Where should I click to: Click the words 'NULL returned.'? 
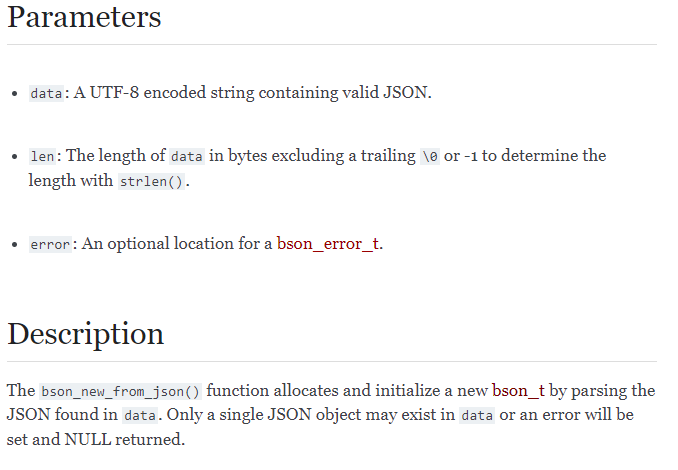125,440
